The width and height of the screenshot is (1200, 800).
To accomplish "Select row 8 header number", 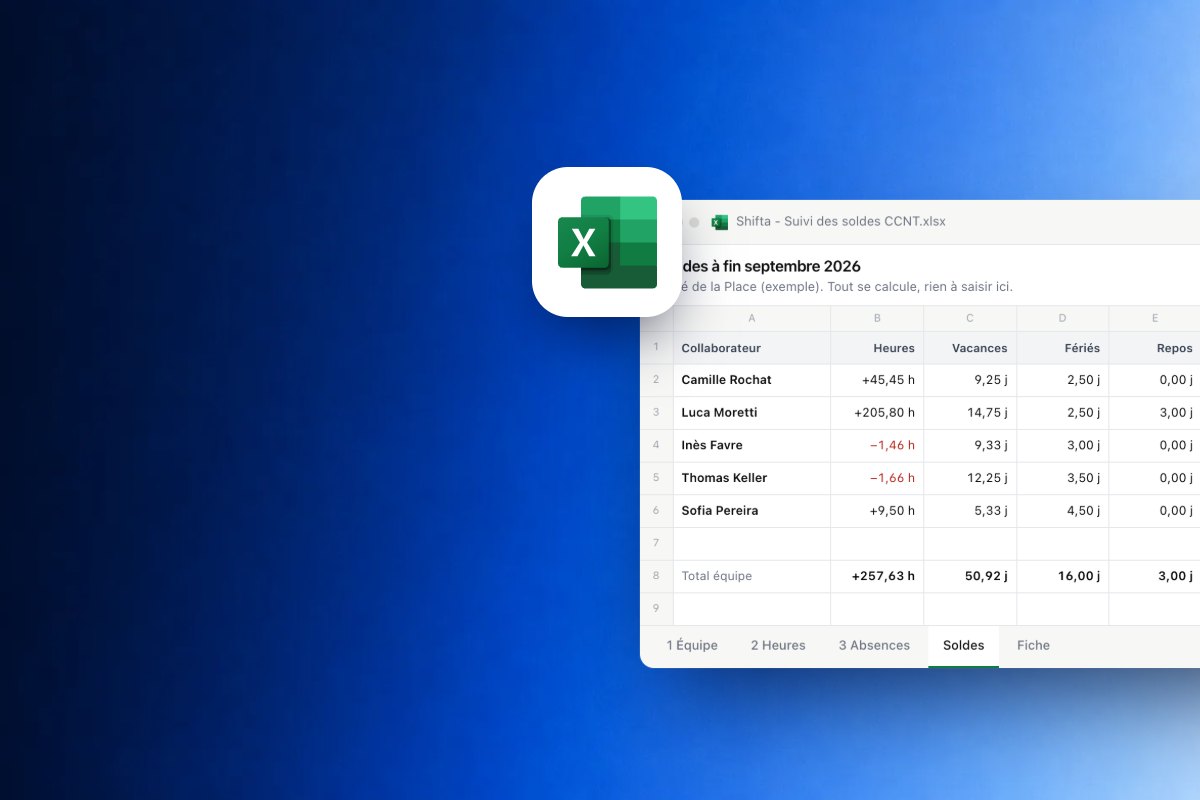I will click(x=656, y=576).
